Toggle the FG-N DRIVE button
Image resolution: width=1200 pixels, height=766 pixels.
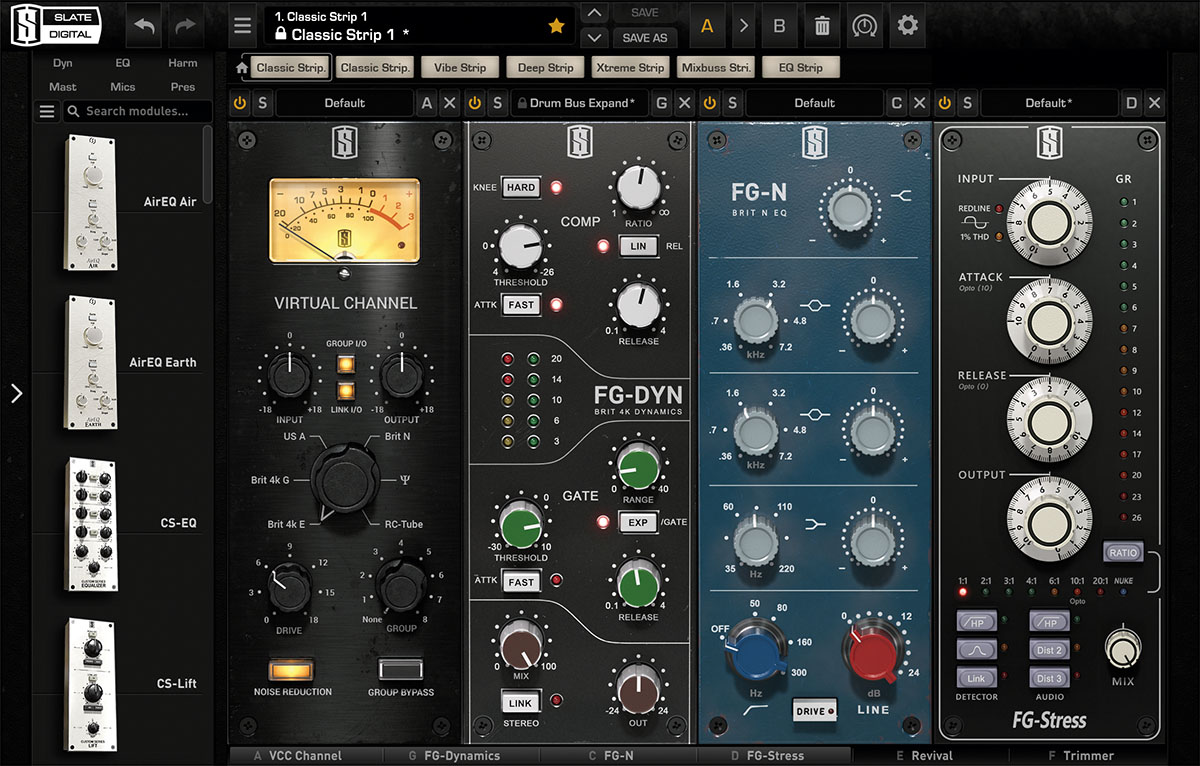pyautogui.click(x=814, y=710)
